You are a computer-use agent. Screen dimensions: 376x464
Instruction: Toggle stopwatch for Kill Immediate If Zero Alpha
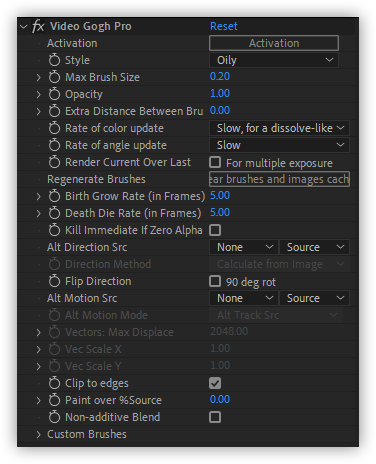[54, 230]
